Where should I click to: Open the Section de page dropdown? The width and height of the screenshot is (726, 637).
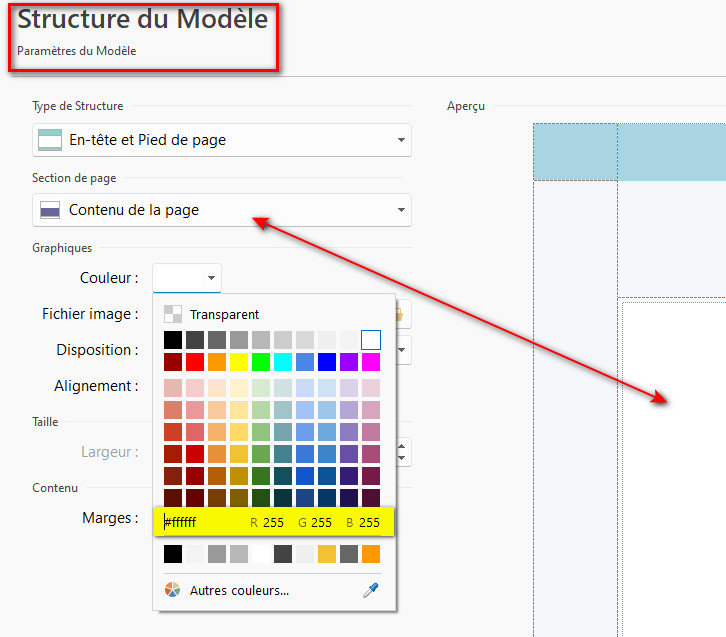click(222, 210)
